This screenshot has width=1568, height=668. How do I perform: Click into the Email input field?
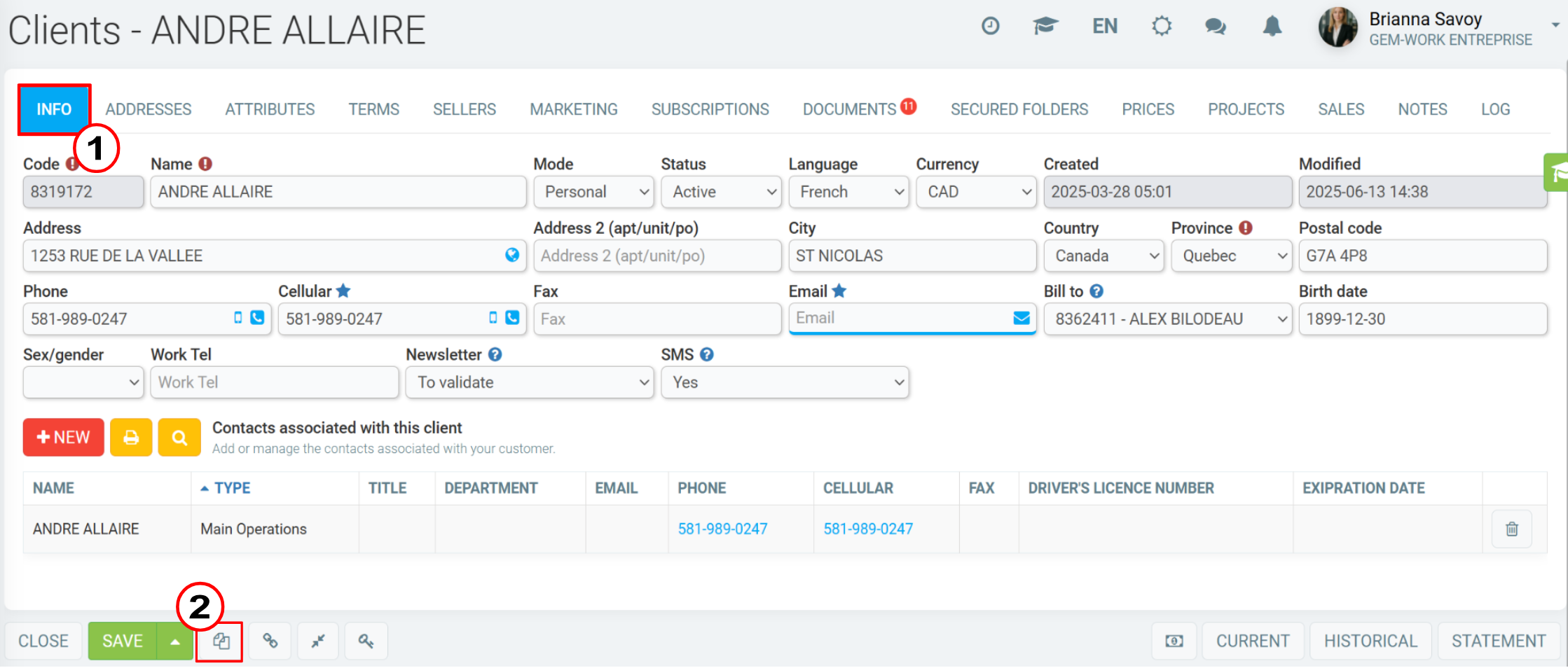tap(900, 319)
